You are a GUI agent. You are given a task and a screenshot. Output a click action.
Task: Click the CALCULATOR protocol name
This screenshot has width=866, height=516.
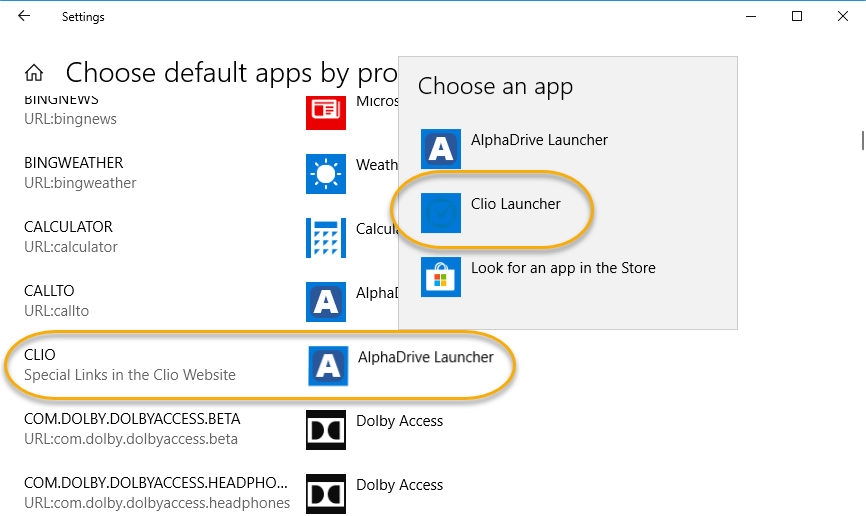[68, 227]
